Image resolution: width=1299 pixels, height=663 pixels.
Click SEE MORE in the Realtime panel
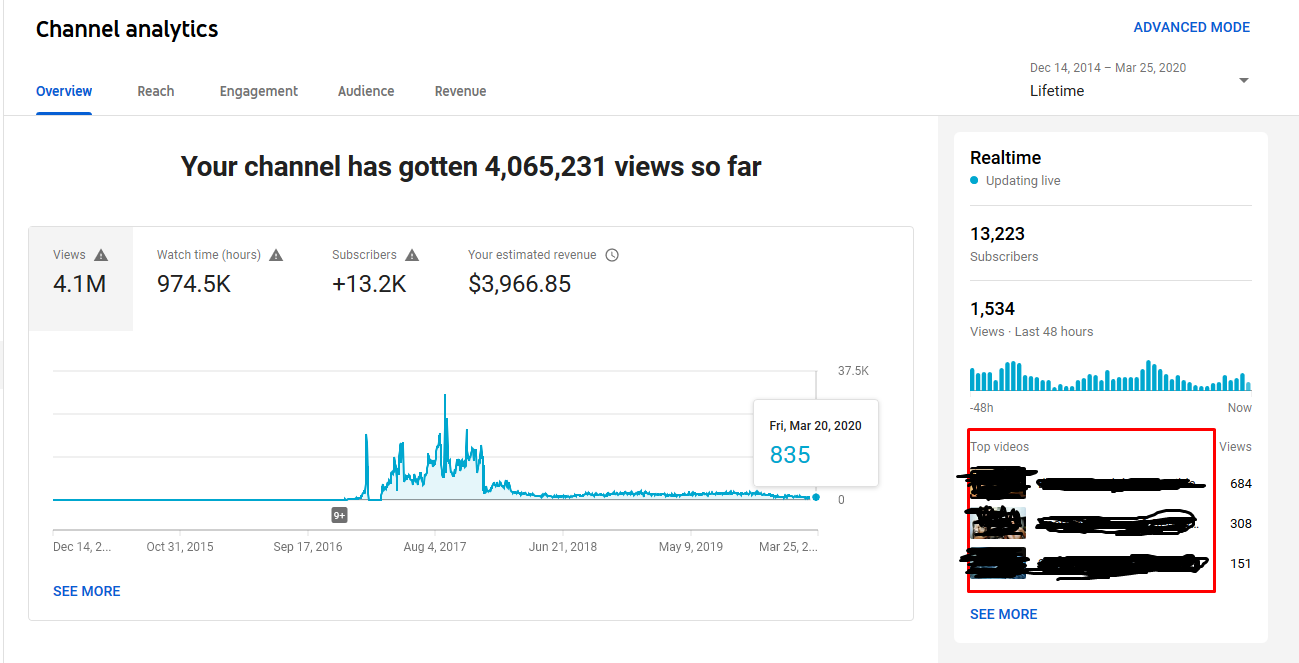click(x=1004, y=614)
